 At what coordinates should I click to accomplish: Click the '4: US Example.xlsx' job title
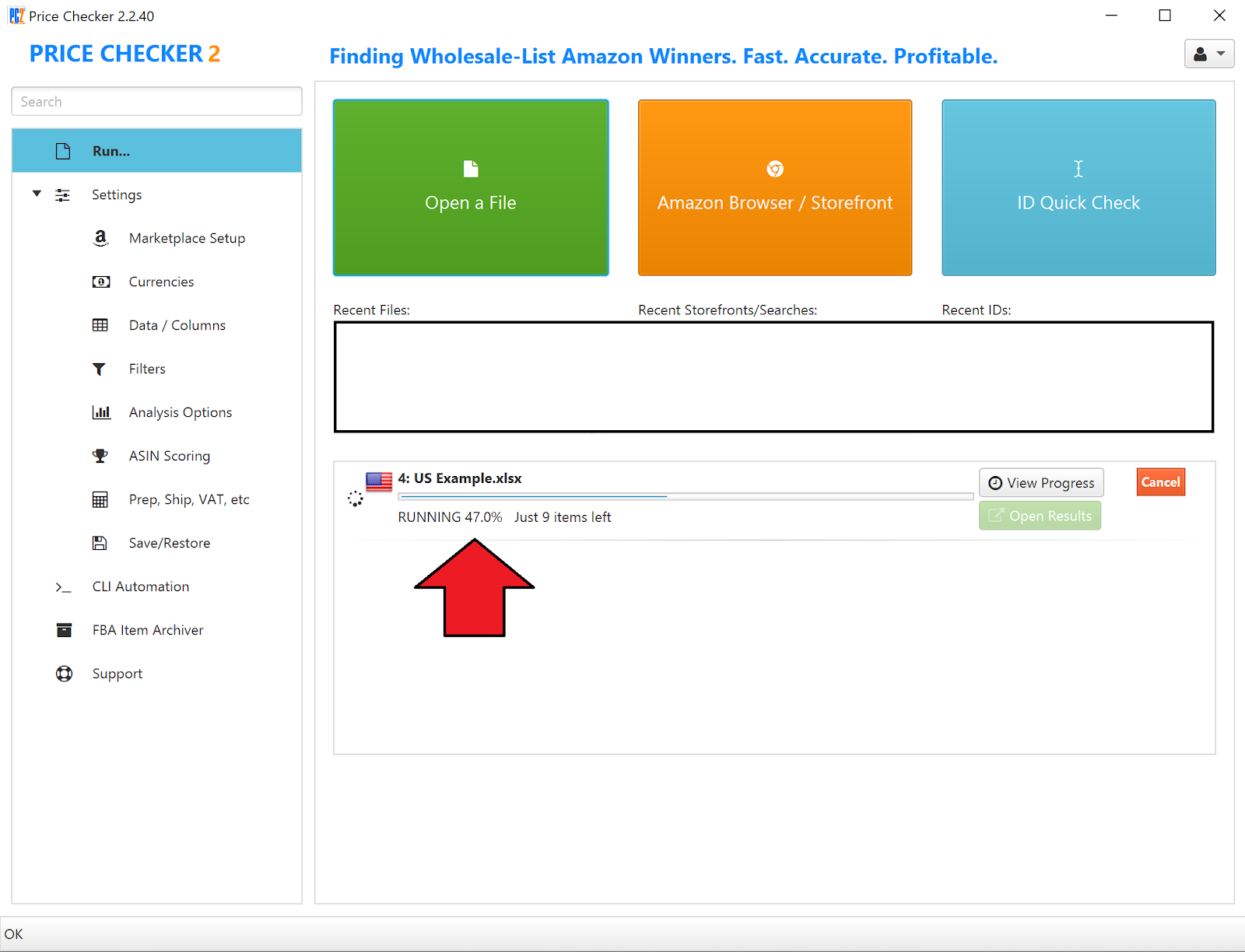tap(460, 478)
